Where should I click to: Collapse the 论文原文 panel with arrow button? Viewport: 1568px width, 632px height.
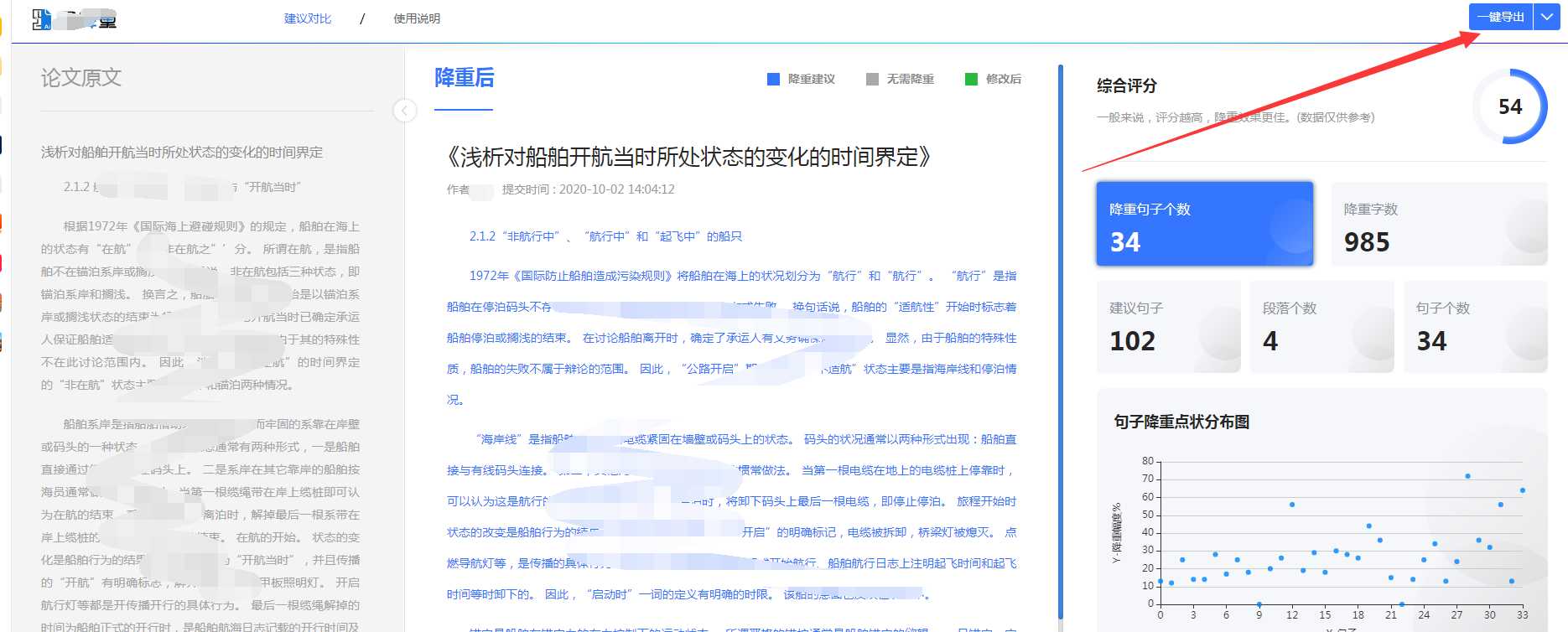[405, 111]
